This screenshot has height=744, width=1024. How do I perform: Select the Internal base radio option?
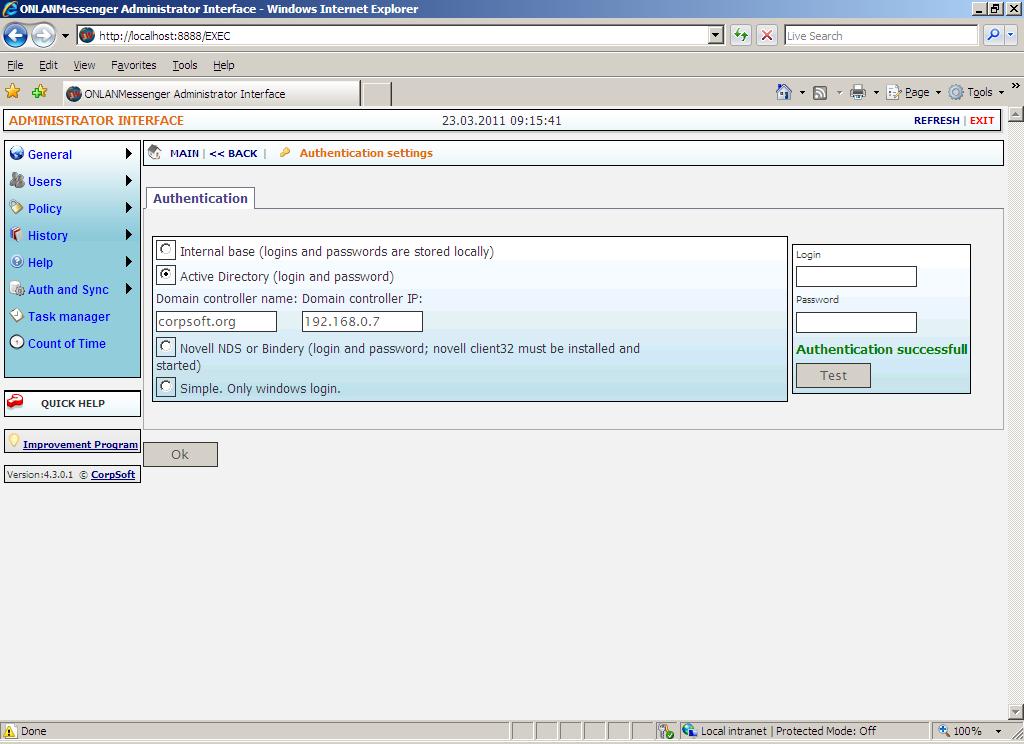coord(166,250)
